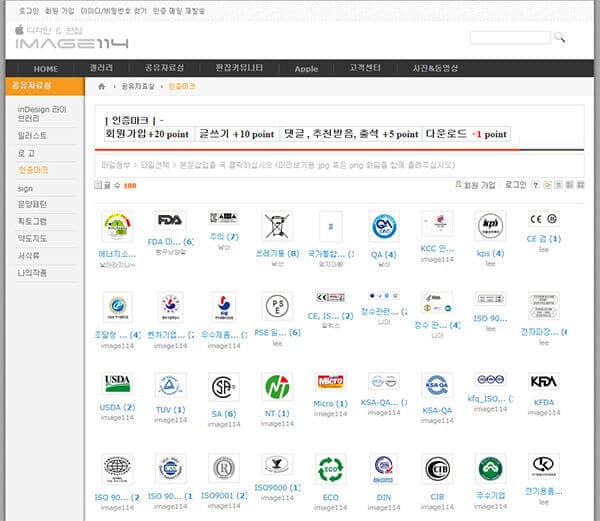Click 아이디/비밀번호 찾기 link
Viewport: 600px width, 521px height.
(x=114, y=11)
